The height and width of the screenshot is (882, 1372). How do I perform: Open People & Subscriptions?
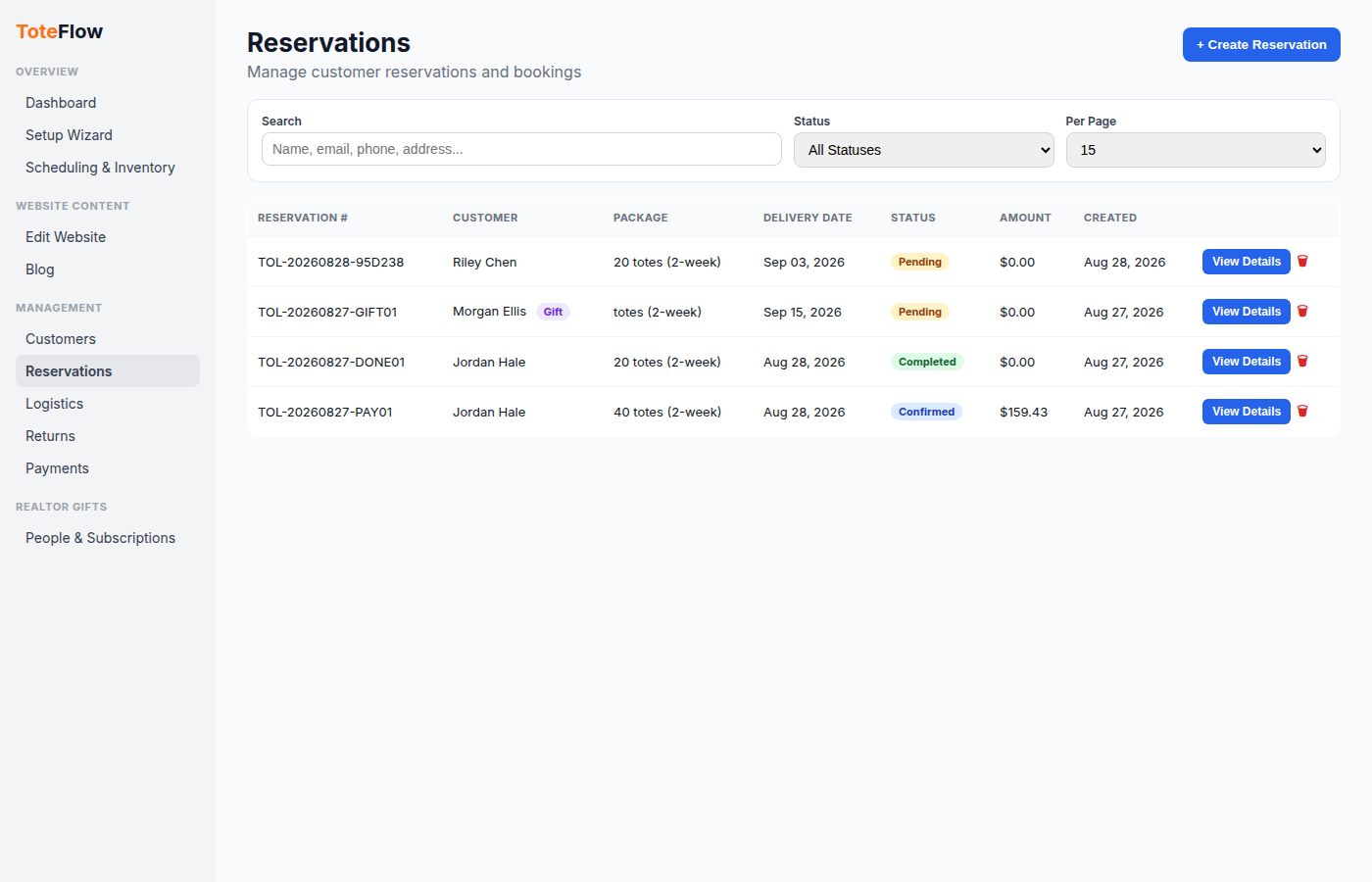pyautogui.click(x=108, y=538)
